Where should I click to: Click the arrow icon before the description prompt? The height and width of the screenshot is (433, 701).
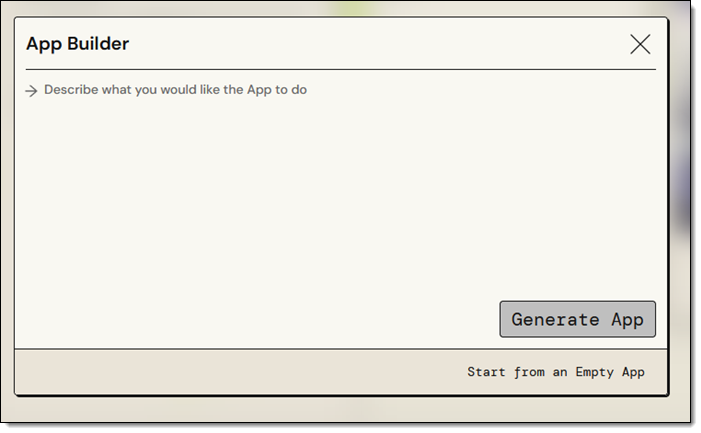pos(31,91)
